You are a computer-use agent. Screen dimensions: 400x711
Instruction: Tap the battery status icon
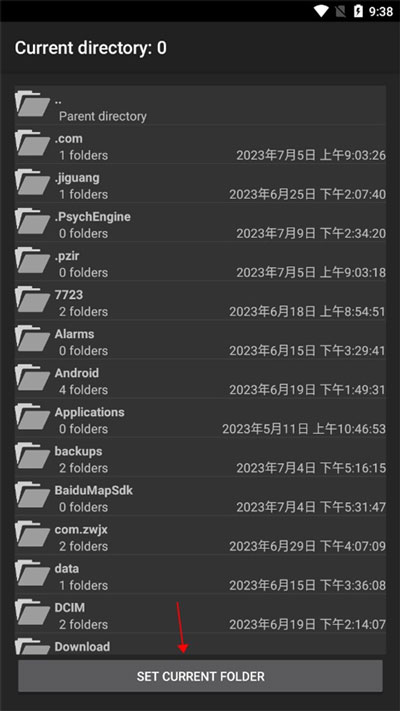358,11
